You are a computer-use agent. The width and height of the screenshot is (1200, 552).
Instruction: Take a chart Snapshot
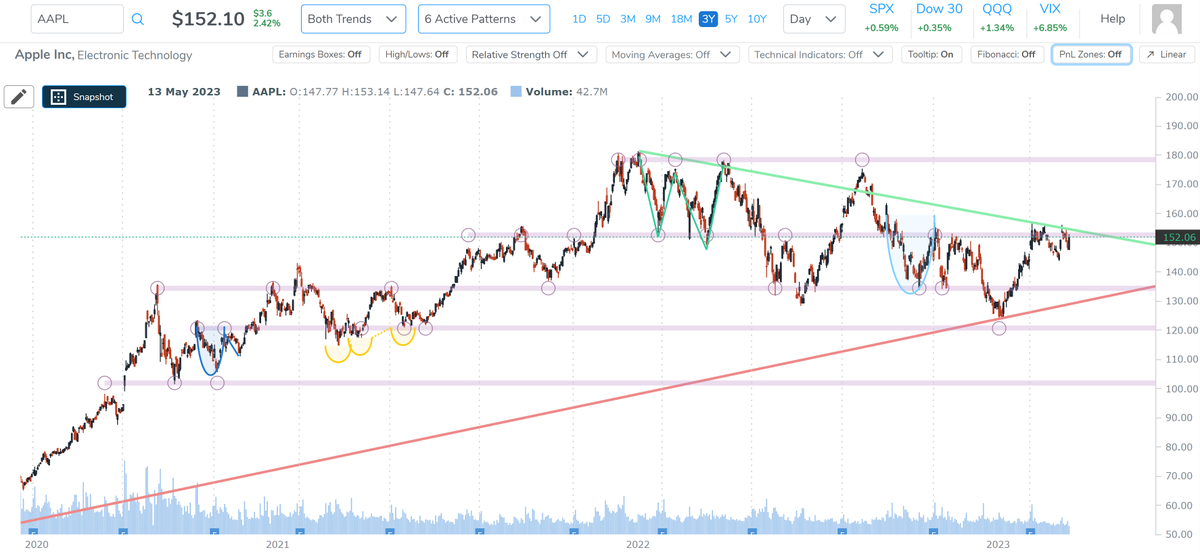point(84,97)
